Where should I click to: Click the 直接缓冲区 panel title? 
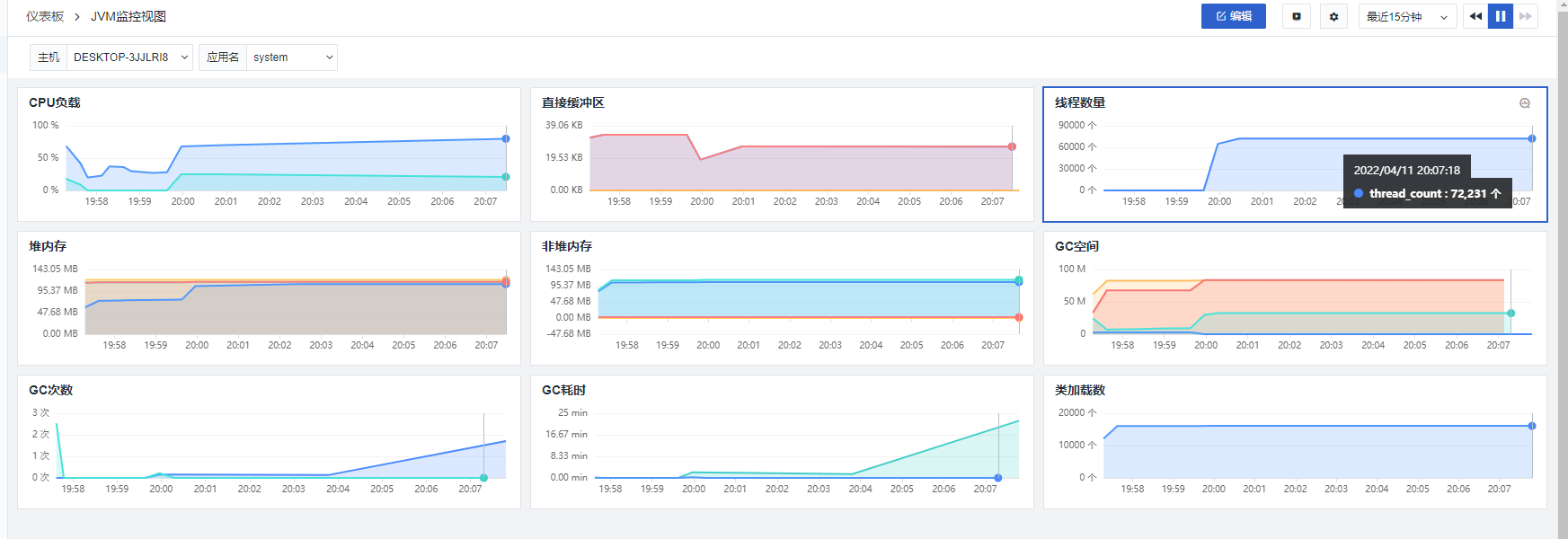click(573, 102)
